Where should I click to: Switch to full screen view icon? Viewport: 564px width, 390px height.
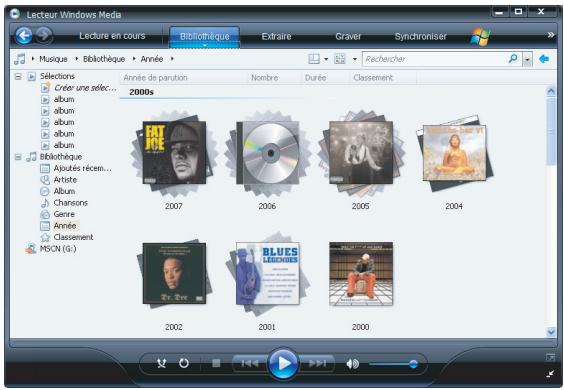coord(550,357)
